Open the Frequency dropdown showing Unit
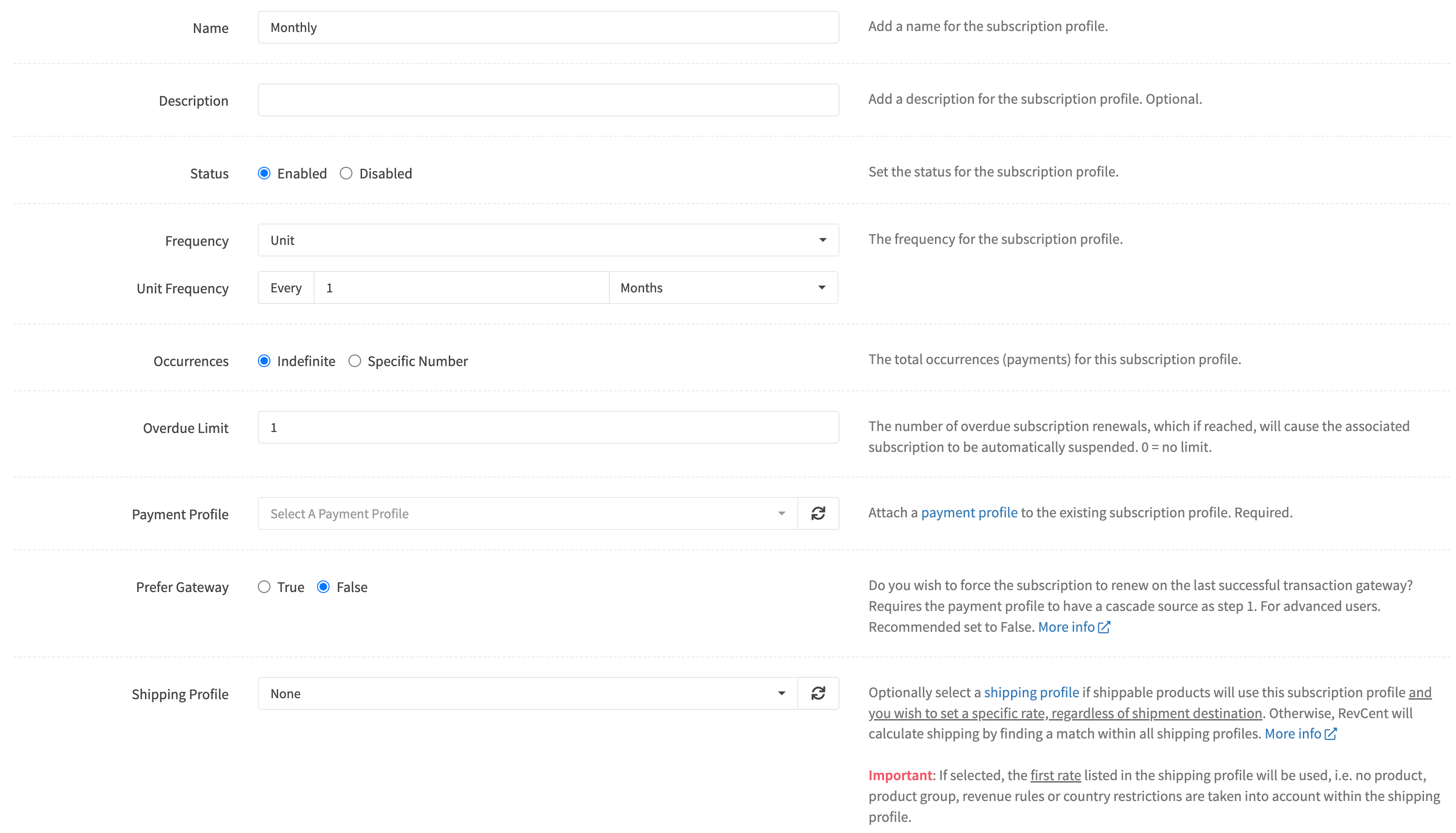 [x=549, y=240]
